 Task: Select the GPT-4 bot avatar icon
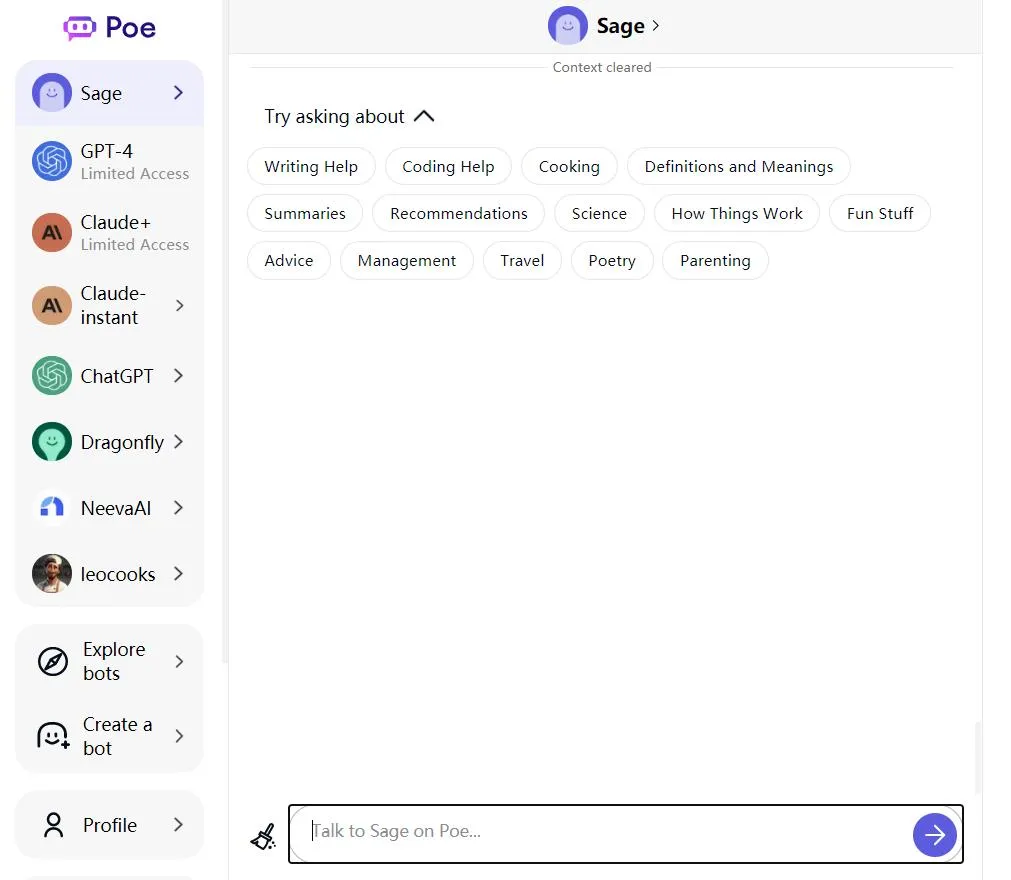click(52, 161)
